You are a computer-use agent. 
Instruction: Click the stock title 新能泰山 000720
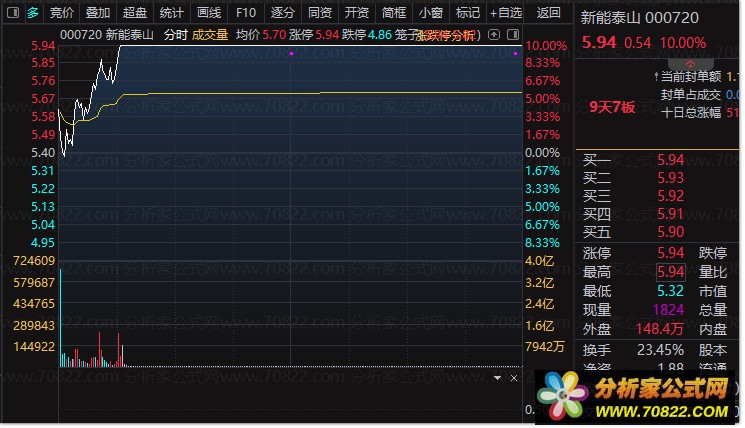click(640, 18)
